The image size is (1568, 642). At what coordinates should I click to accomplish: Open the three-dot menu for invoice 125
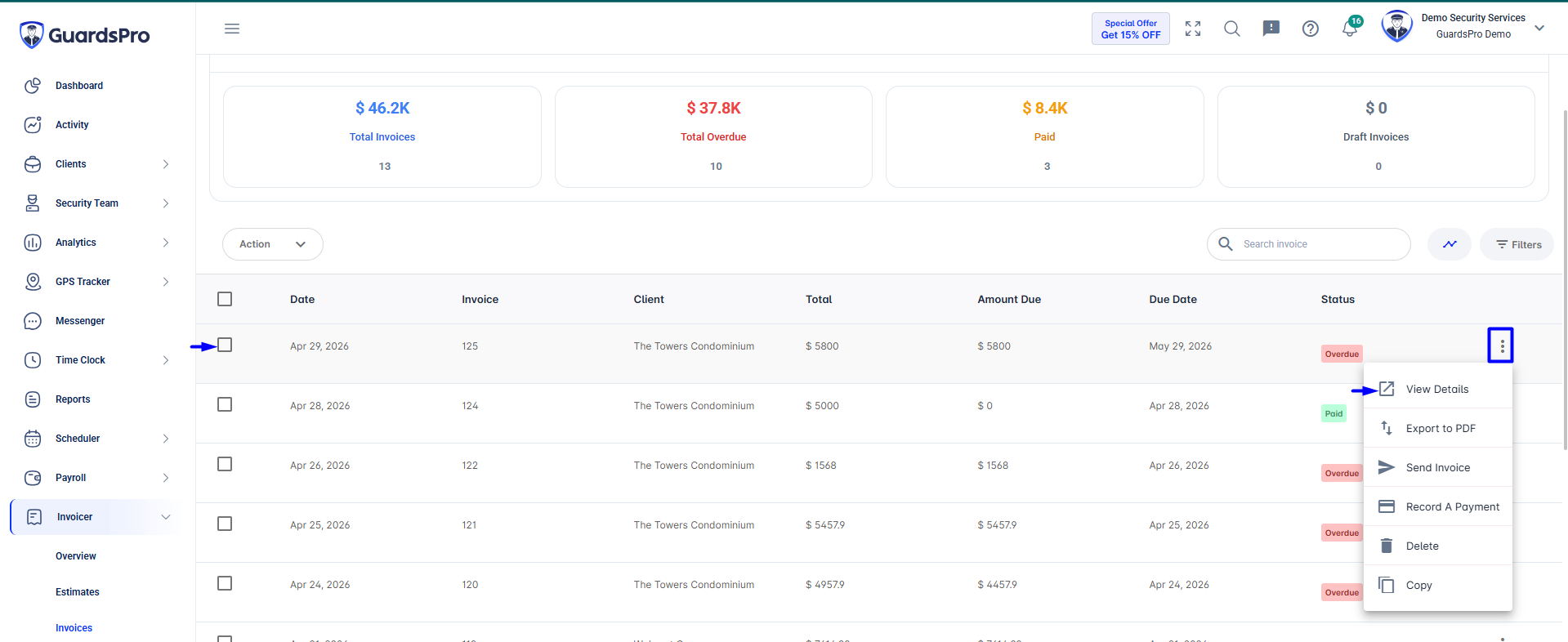coord(1501,346)
